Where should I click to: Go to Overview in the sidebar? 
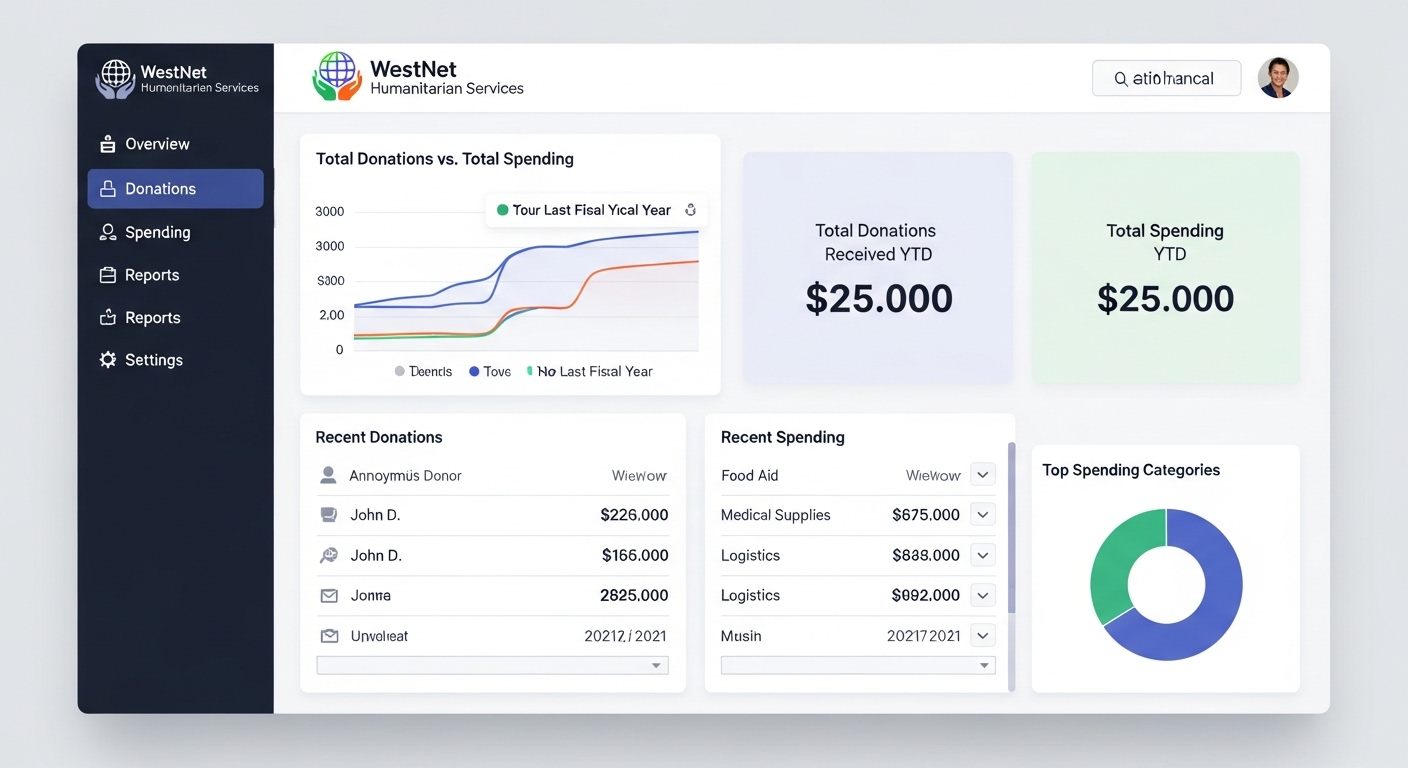(157, 144)
